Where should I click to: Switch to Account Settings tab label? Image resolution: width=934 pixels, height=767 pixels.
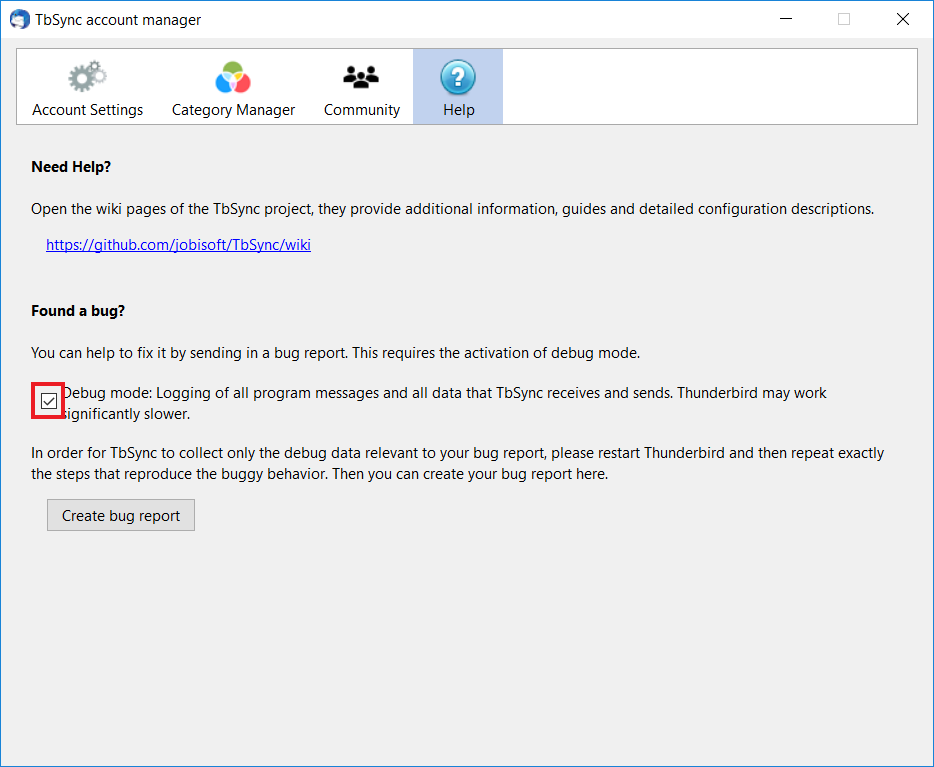(x=88, y=110)
